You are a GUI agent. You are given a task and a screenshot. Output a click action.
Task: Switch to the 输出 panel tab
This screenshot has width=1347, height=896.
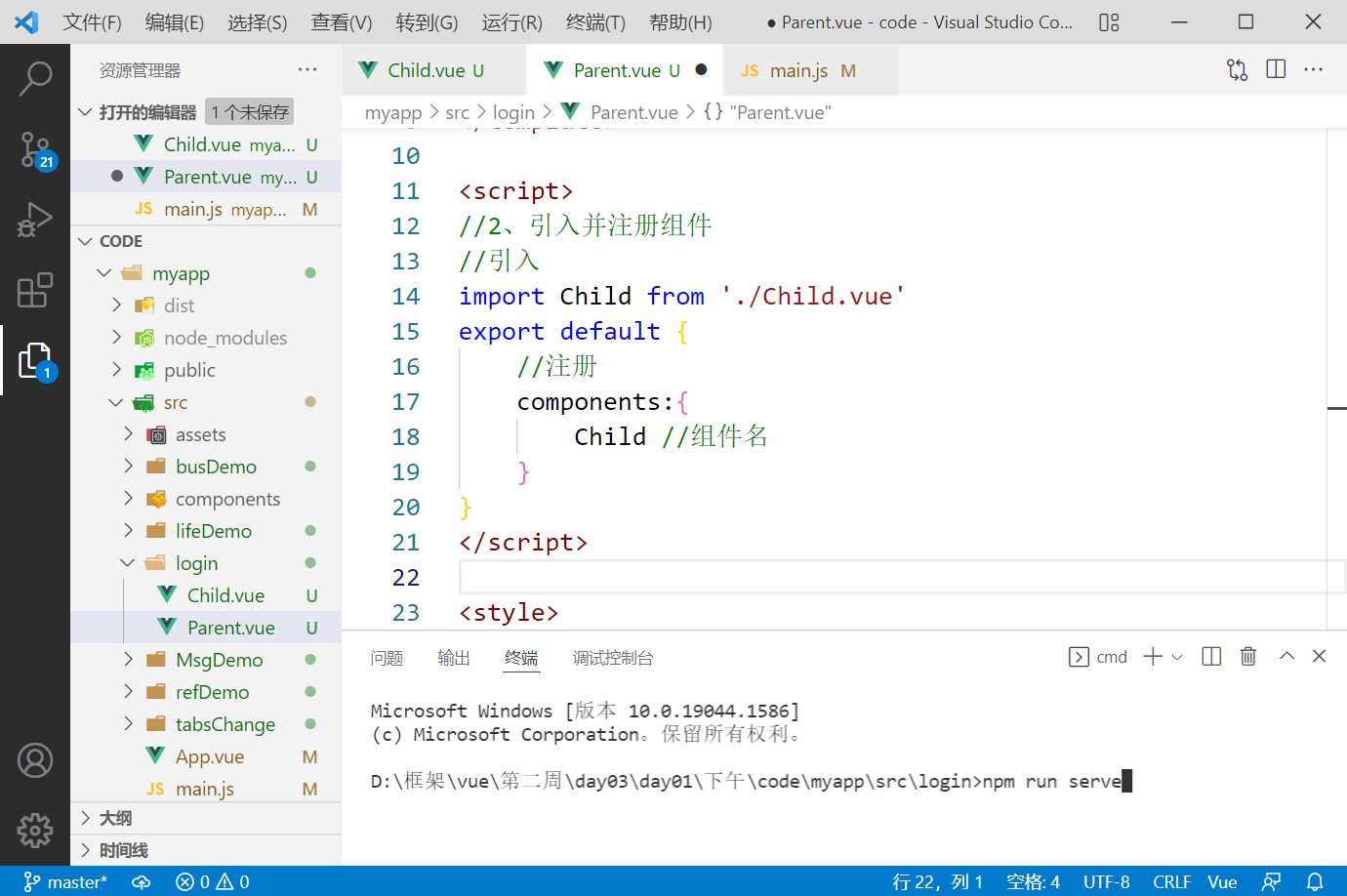click(454, 658)
